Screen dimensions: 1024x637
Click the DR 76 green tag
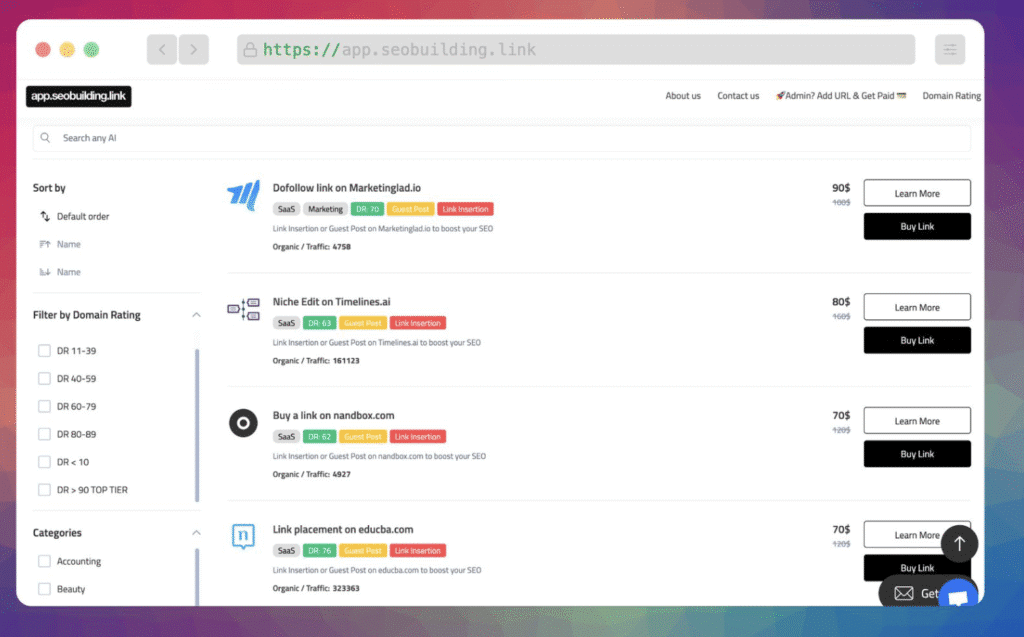319,551
